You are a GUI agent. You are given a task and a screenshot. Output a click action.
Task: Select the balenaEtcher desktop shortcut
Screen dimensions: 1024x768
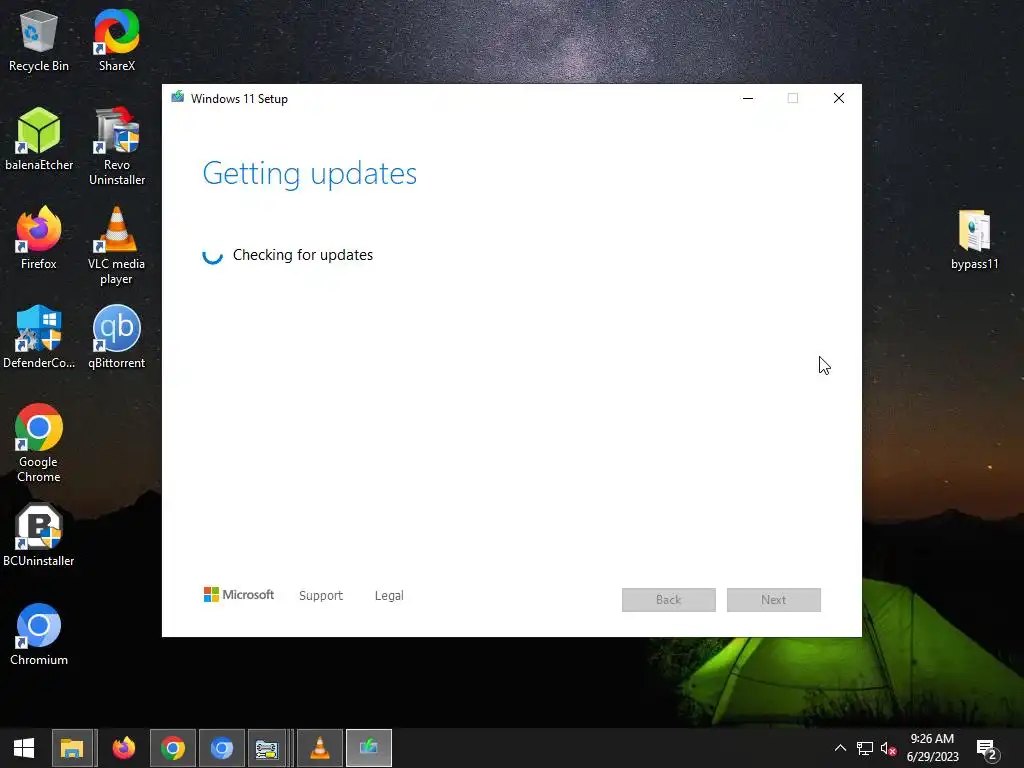click(x=39, y=139)
